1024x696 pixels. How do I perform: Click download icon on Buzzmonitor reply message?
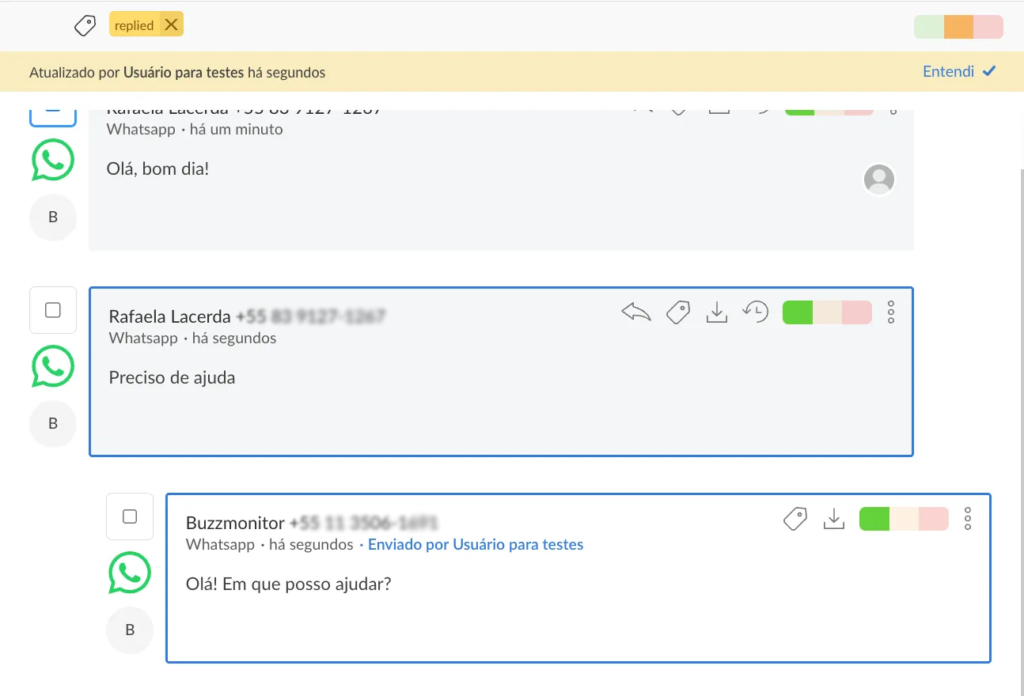point(833,519)
